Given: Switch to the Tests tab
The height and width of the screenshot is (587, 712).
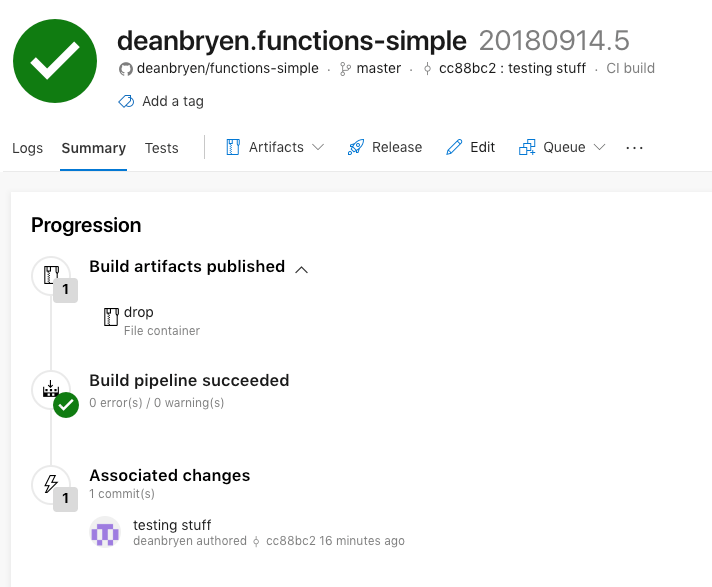Looking at the screenshot, I should [x=162, y=148].
